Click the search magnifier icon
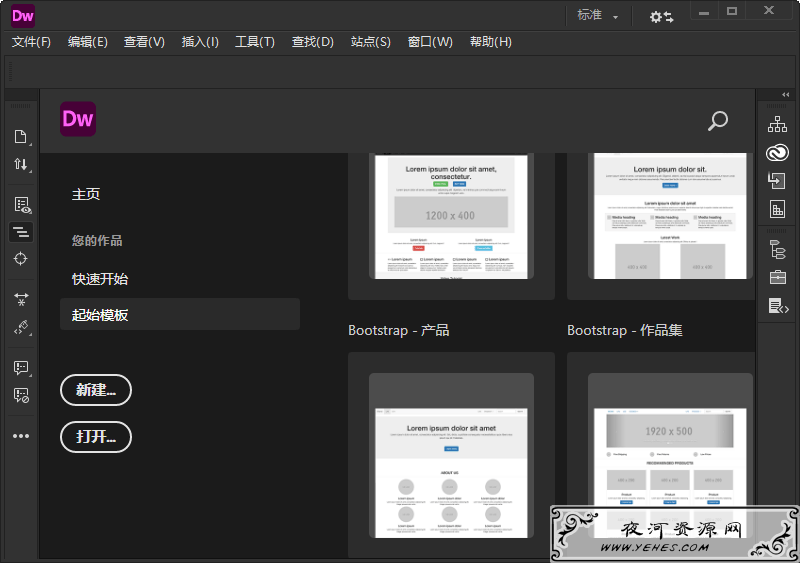This screenshot has width=800, height=563. point(718,121)
